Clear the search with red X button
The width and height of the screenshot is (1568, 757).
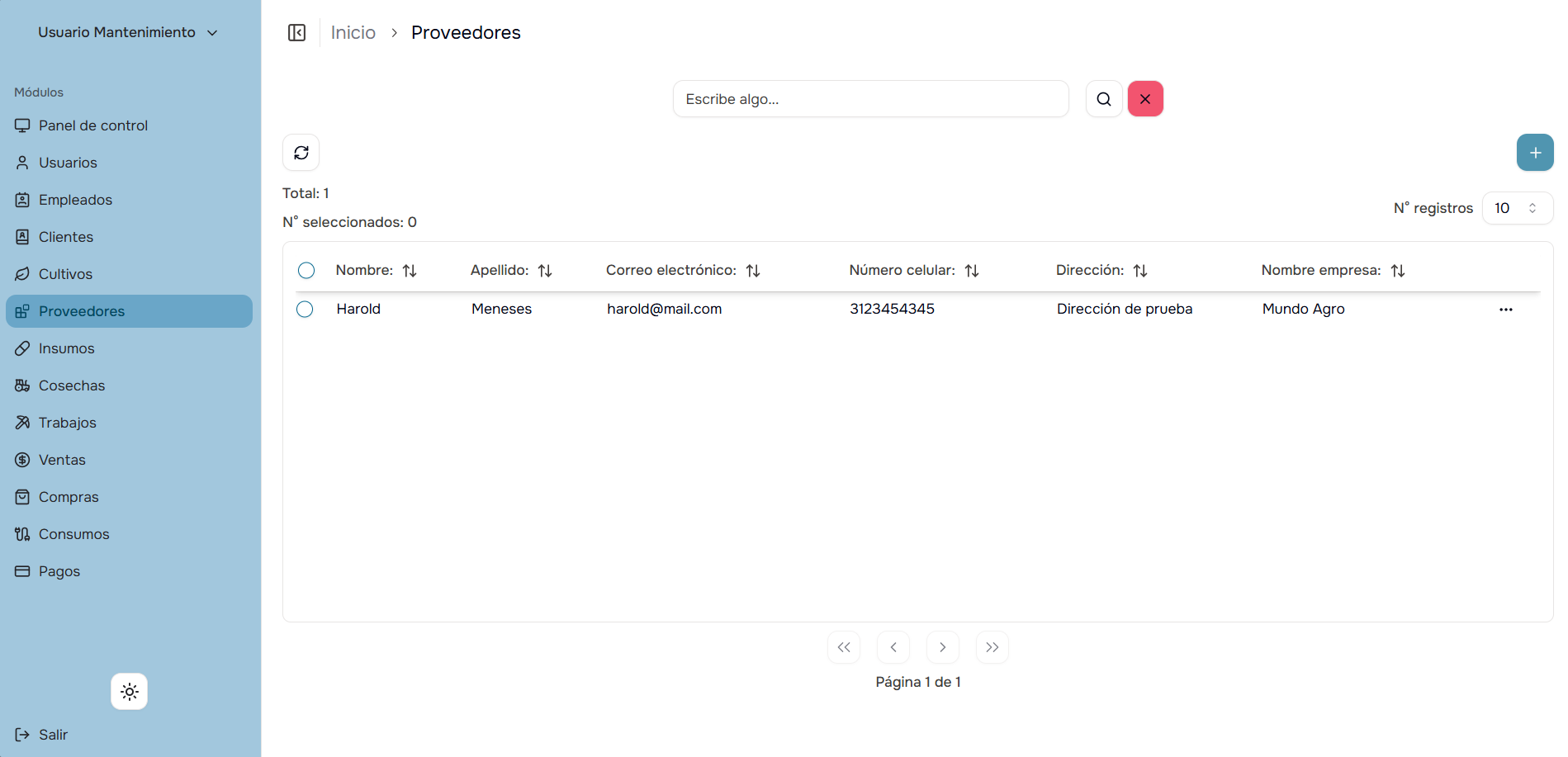[x=1145, y=99]
